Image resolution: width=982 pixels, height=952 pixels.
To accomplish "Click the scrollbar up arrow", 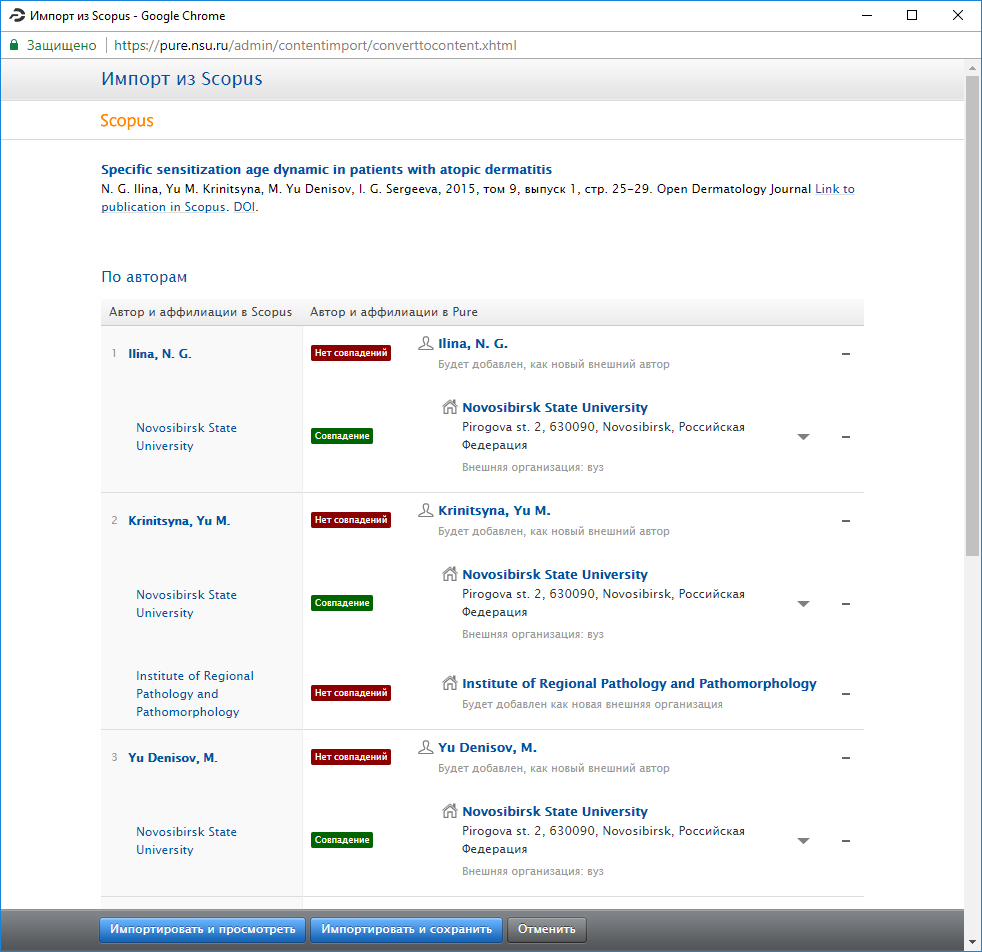I will (972, 68).
